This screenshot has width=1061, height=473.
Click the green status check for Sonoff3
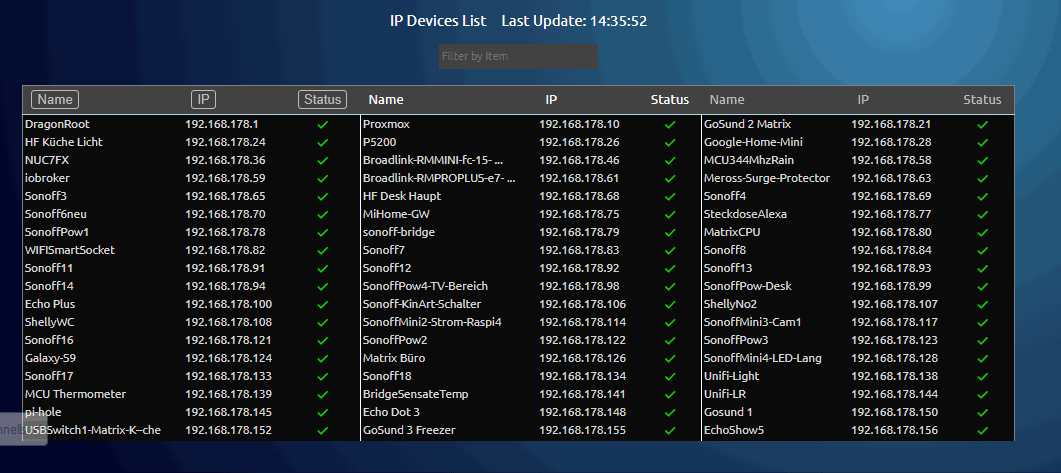click(323, 196)
